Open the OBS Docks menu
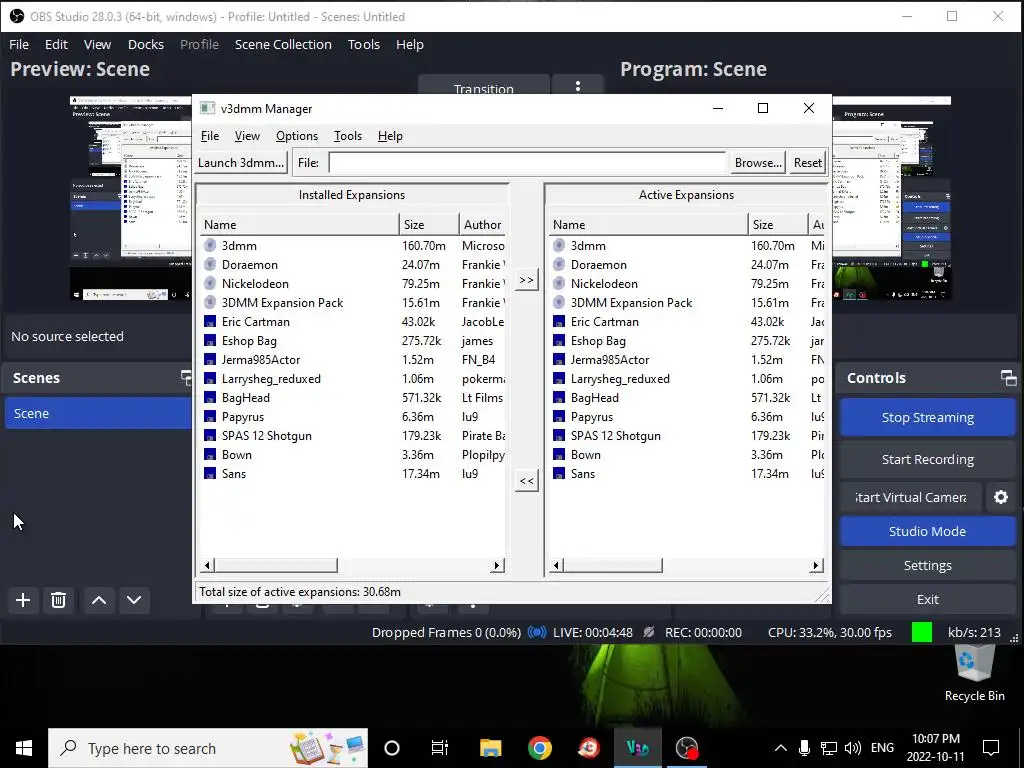The height and width of the screenshot is (768, 1024). [146, 44]
